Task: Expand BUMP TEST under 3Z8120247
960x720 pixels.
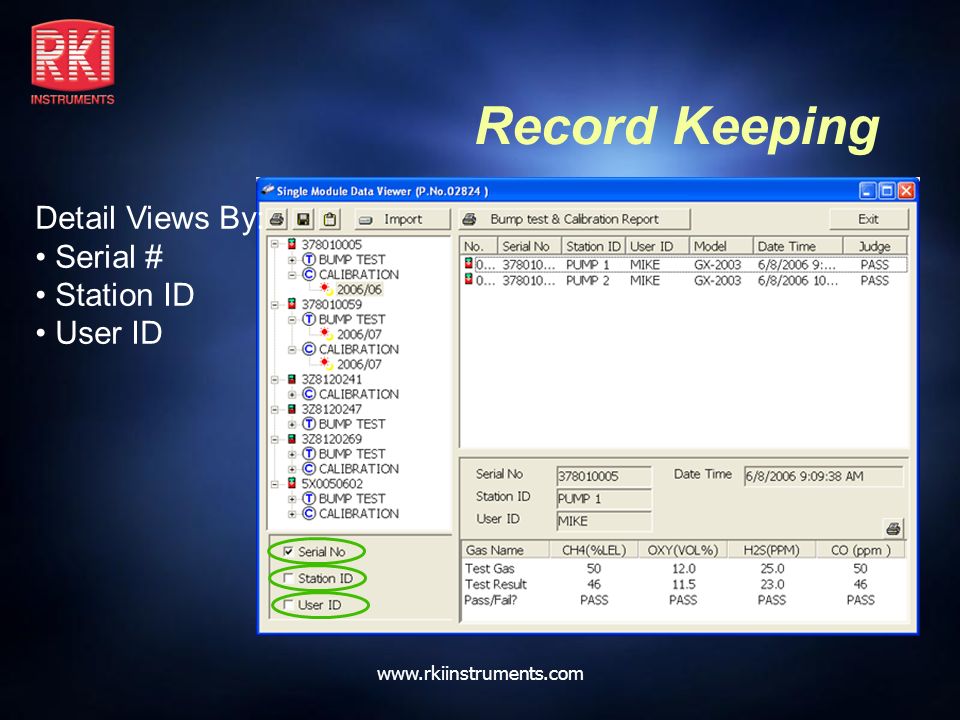Action: click(292, 424)
